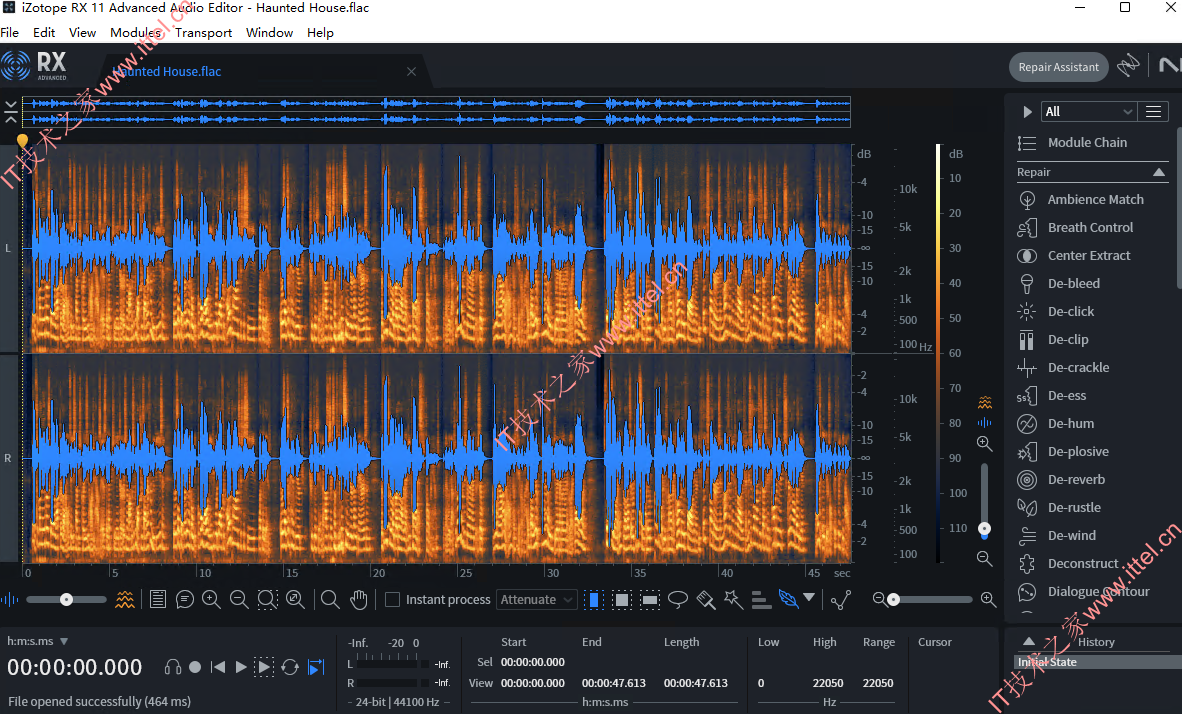This screenshot has width=1182, height=714.
Task: Toggle input monitoring headphones
Action: [x=173, y=667]
